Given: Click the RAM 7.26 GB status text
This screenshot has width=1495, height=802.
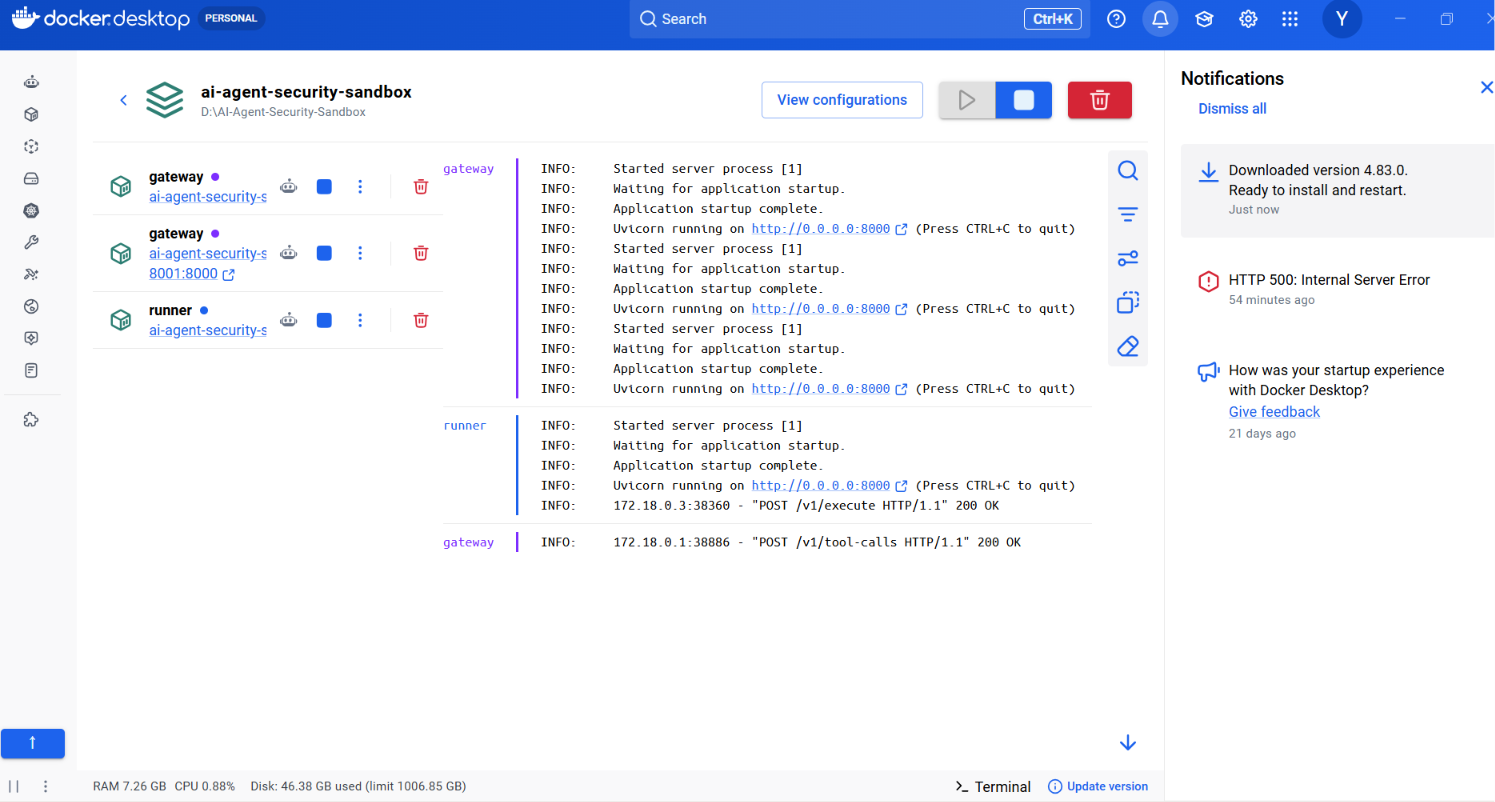Looking at the screenshot, I should click(x=130, y=787).
